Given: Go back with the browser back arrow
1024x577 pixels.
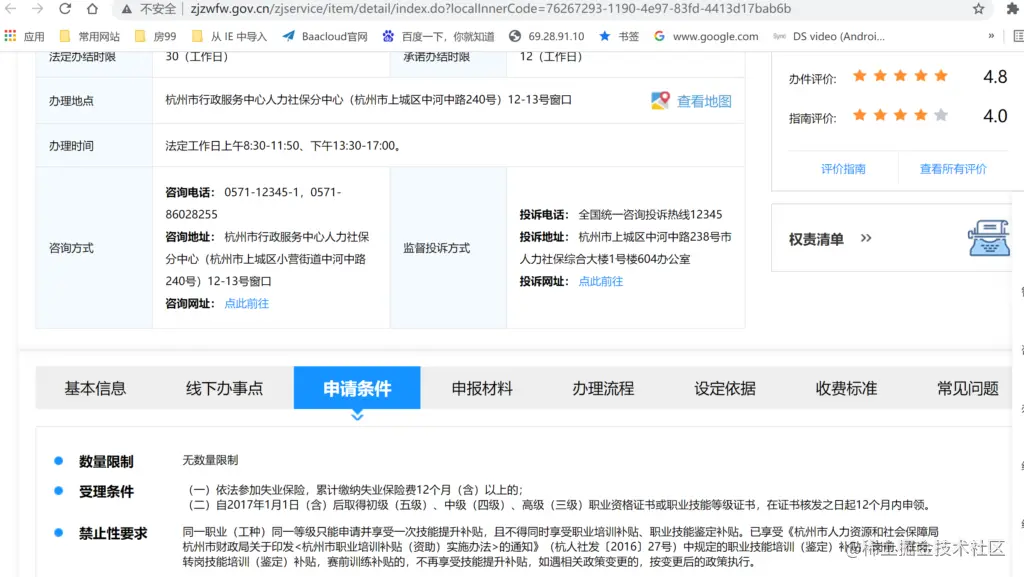Looking at the screenshot, I should (10, 8).
